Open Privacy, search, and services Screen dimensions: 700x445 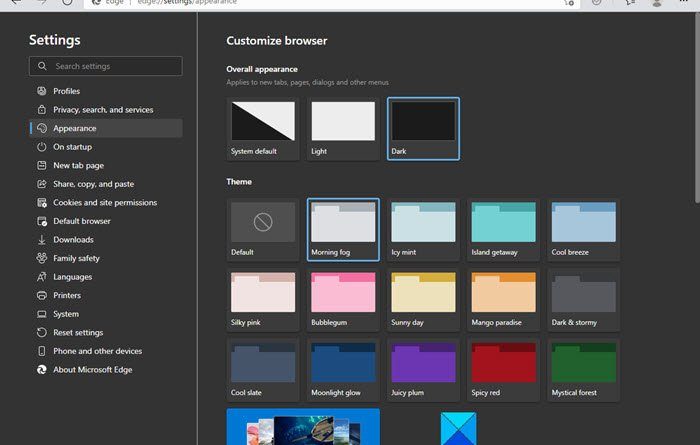[106, 110]
